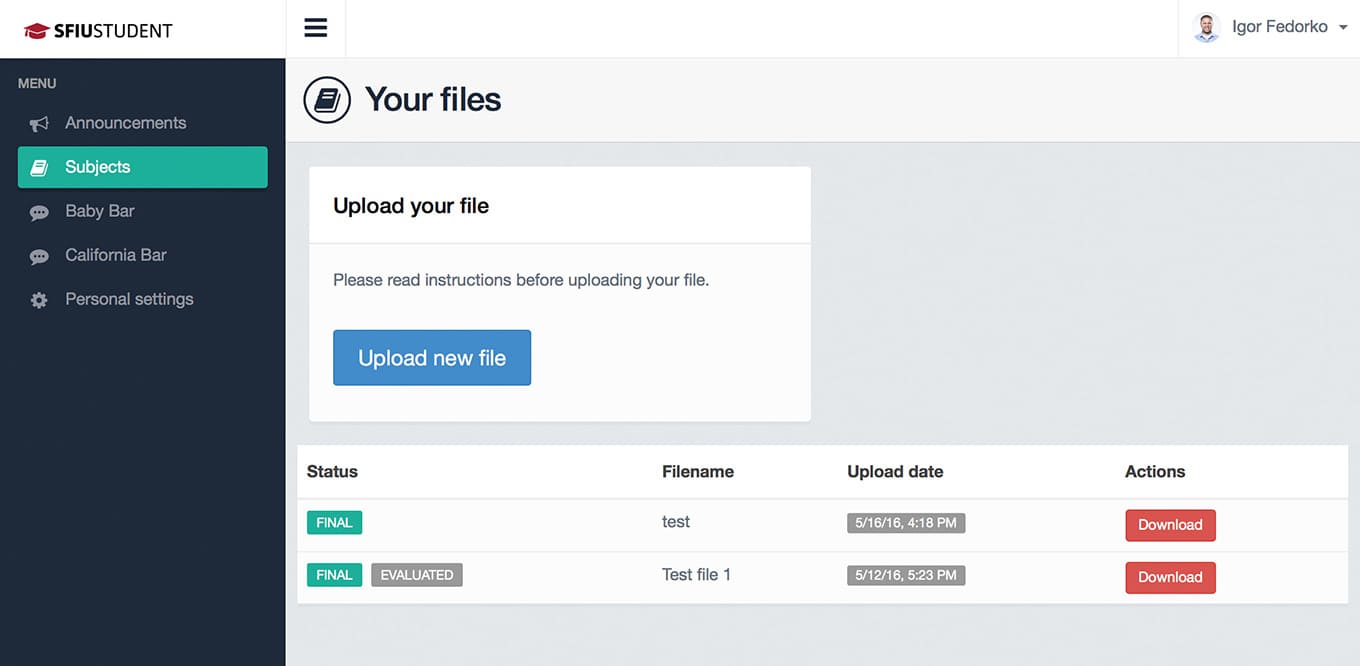
Task: Click the 'Please read instructions' text
Action: 521,280
